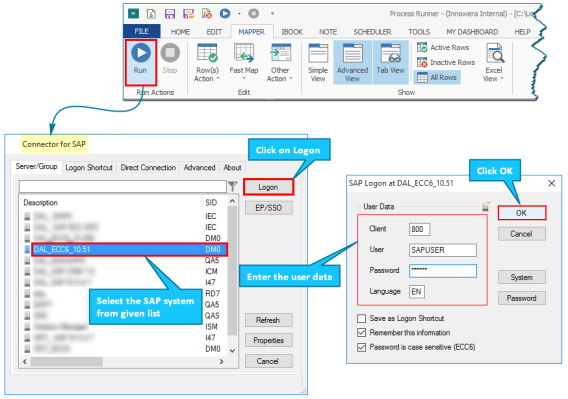Click the Properties button
The image size is (568, 399).
(268, 340)
